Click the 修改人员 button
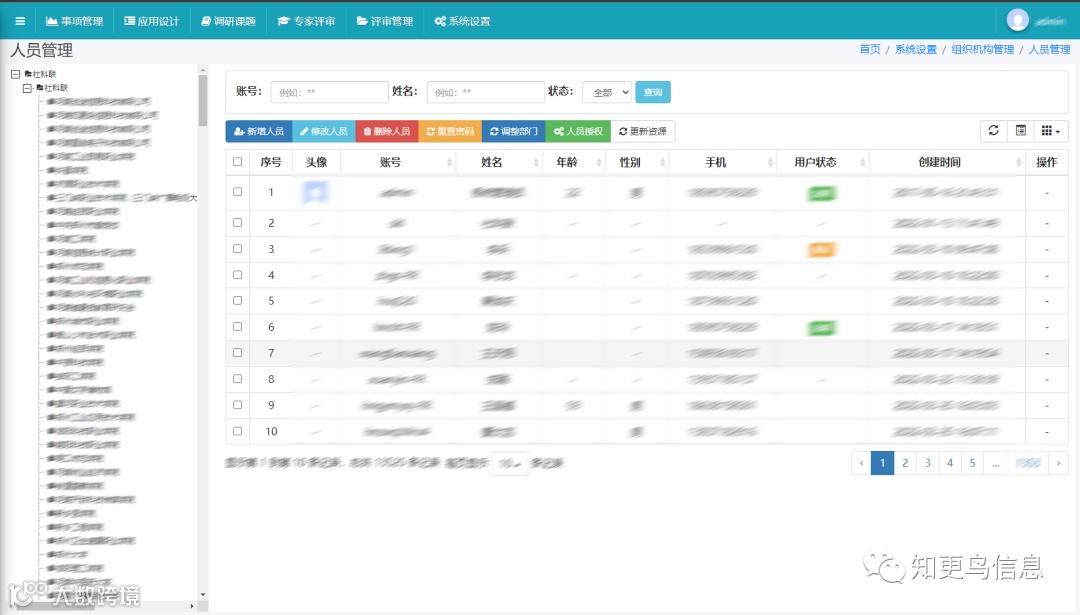 tap(324, 131)
